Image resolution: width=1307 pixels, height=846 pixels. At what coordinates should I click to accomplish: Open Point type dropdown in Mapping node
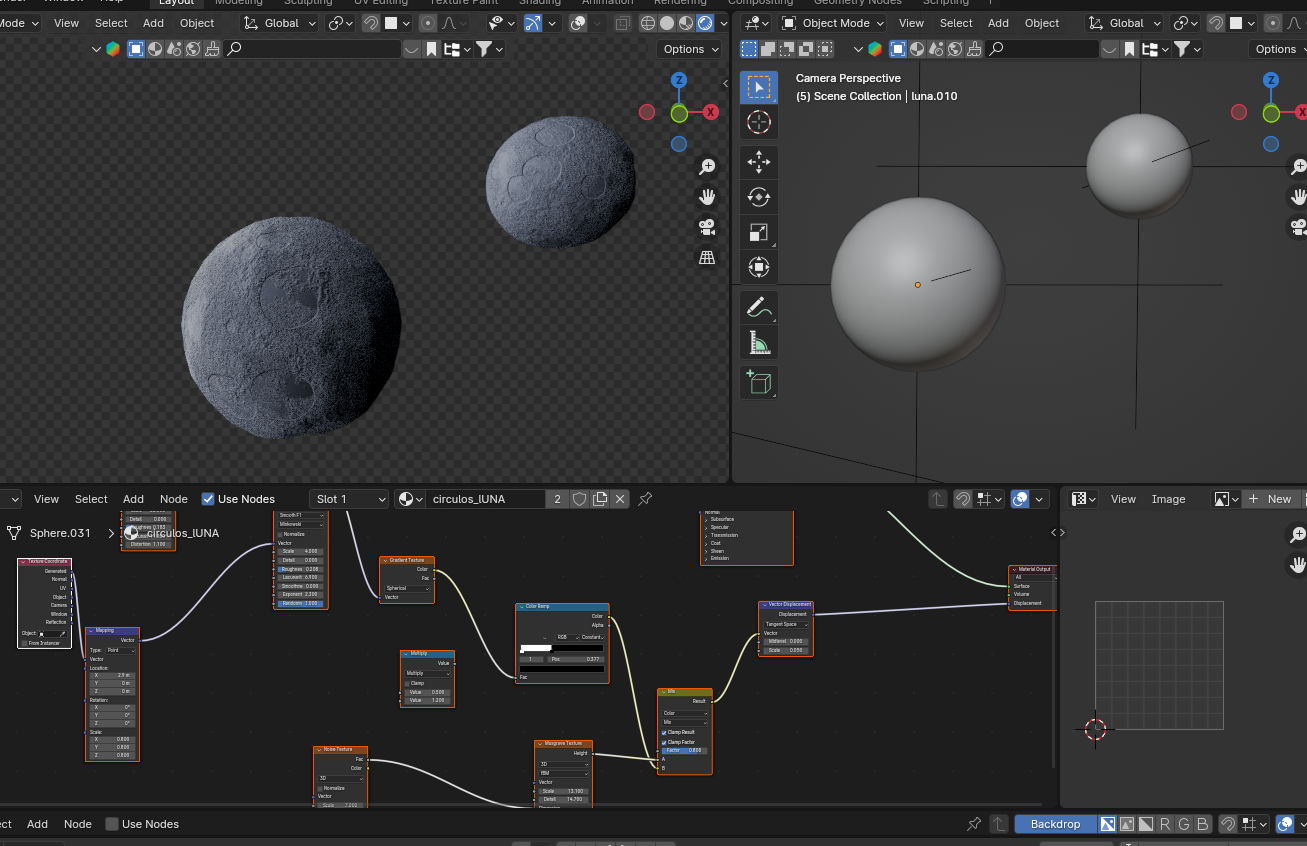point(119,650)
